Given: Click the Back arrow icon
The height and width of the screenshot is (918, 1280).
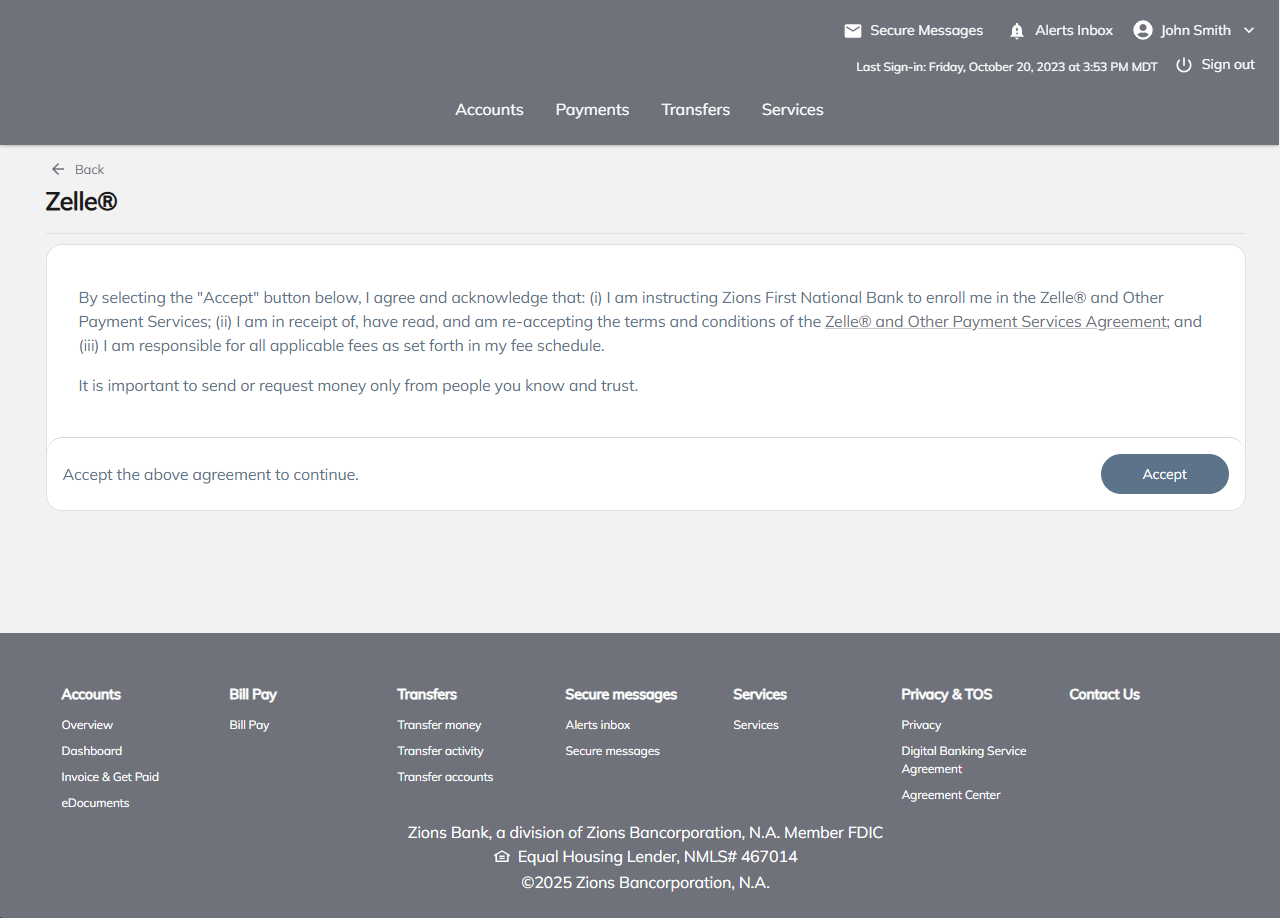Looking at the screenshot, I should (x=58, y=169).
